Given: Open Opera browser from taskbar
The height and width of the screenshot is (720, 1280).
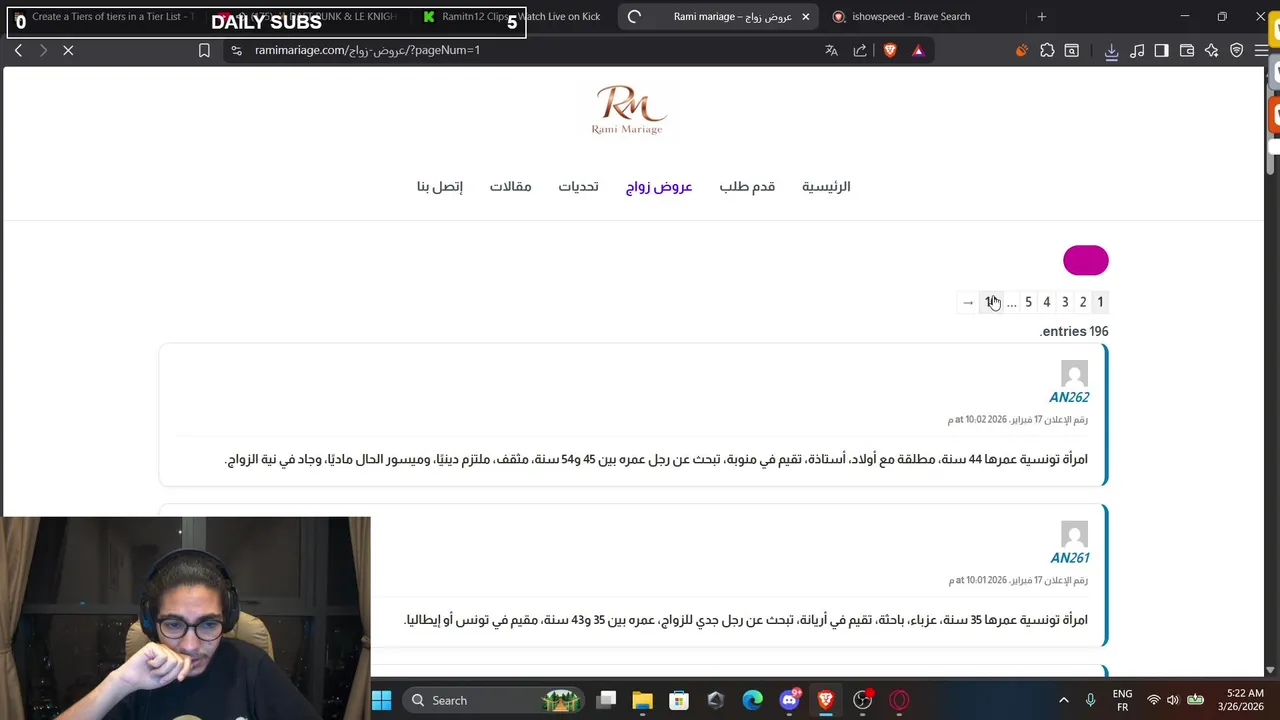Looking at the screenshot, I should point(899,700).
